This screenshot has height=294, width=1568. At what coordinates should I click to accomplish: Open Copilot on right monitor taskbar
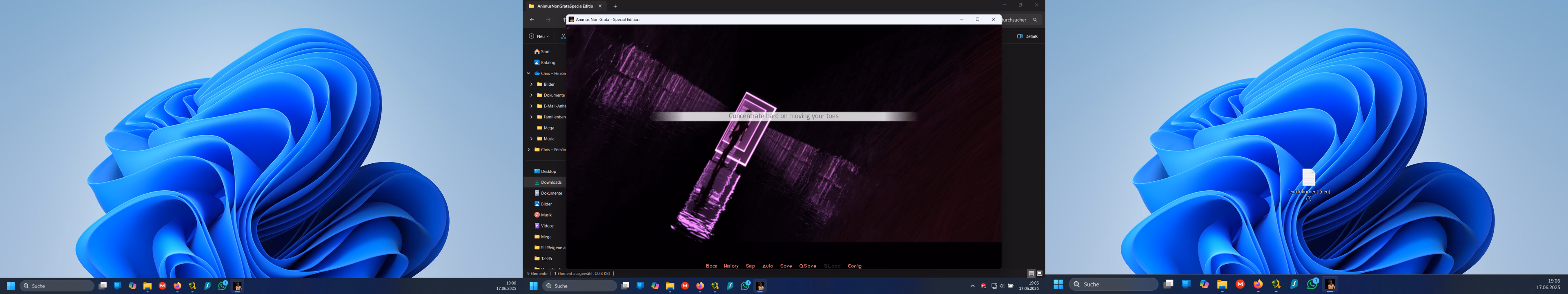point(1204,284)
